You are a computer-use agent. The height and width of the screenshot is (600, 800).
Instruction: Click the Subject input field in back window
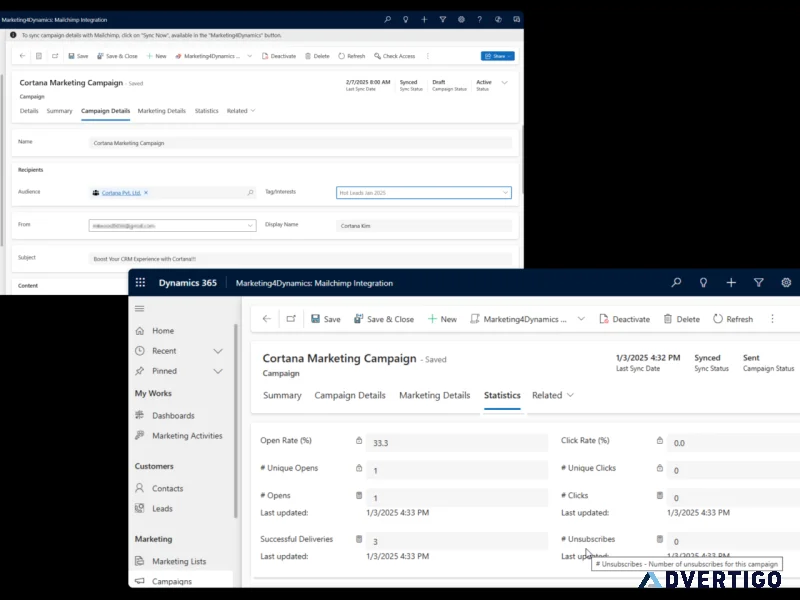tap(300, 259)
